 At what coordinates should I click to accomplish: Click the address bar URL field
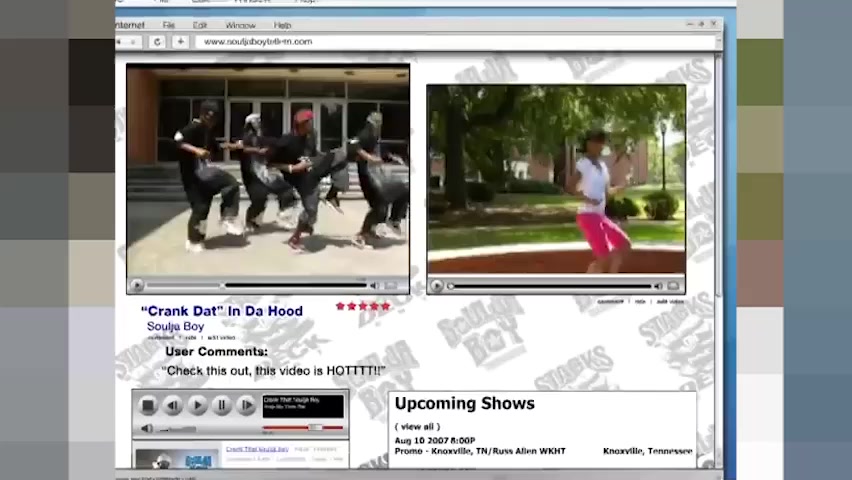[x=455, y=41]
